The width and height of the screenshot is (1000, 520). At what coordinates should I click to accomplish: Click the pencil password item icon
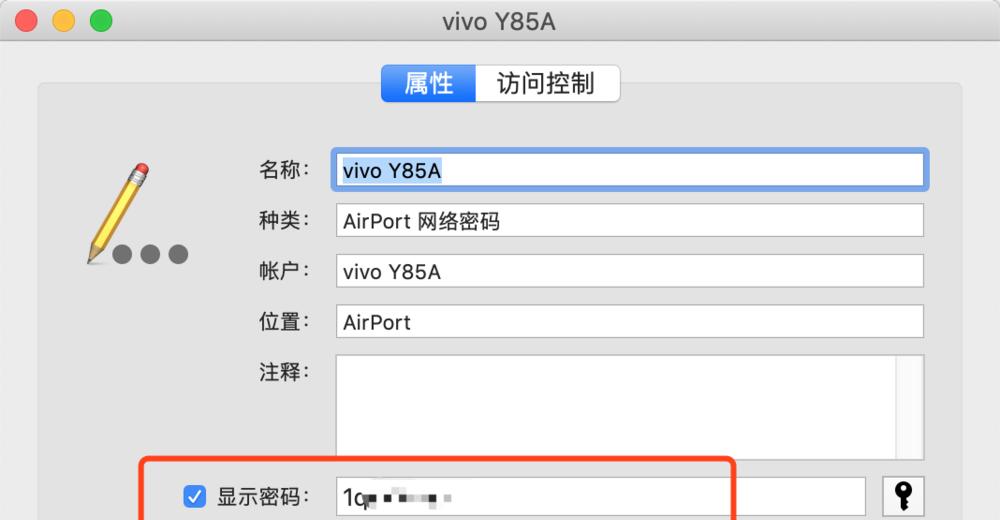point(138,214)
